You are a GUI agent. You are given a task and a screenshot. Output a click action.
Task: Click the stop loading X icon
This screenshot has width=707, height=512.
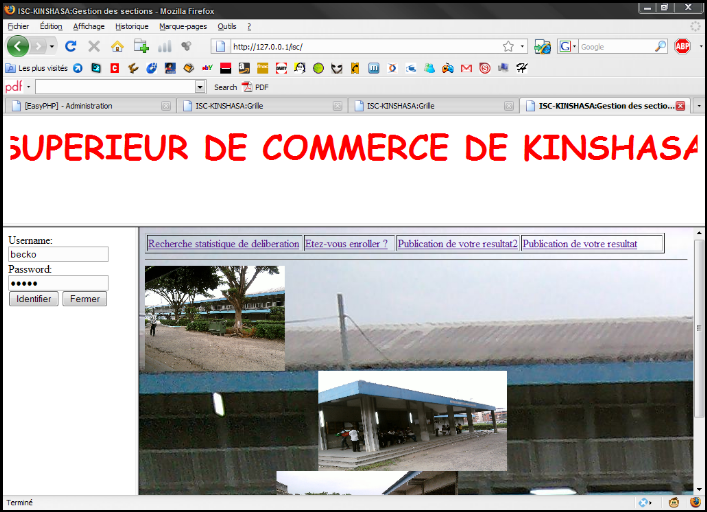94,46
